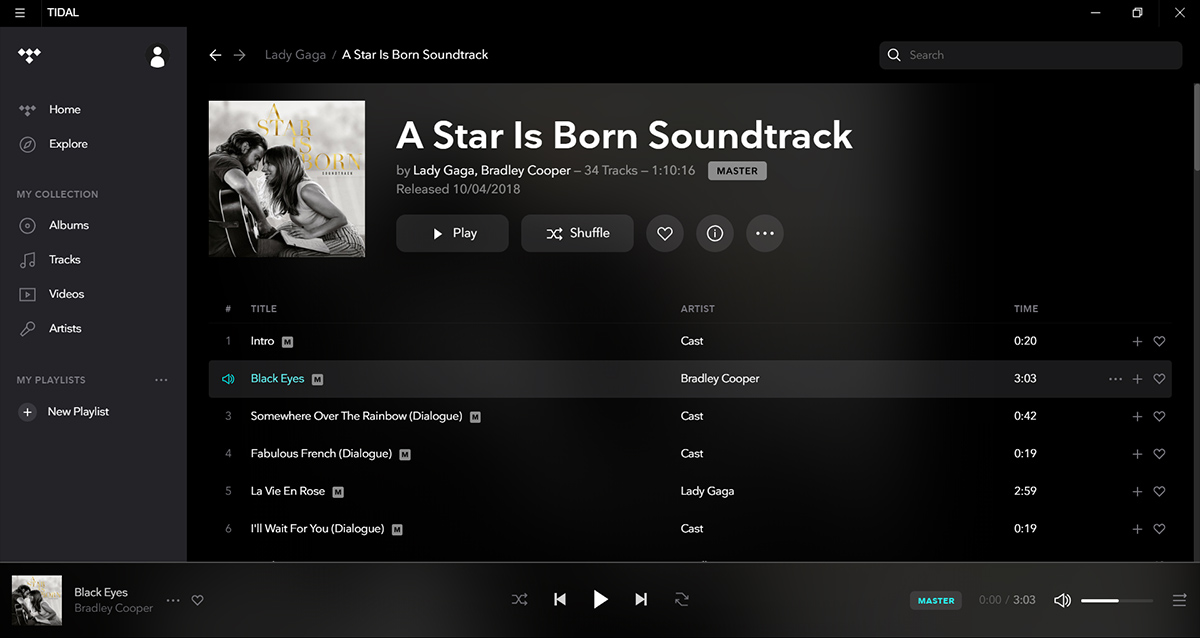This screenshot has width=1200, height=638.
Task: Favorite Black Eyes in the track list
Action: click(1159, 379)
